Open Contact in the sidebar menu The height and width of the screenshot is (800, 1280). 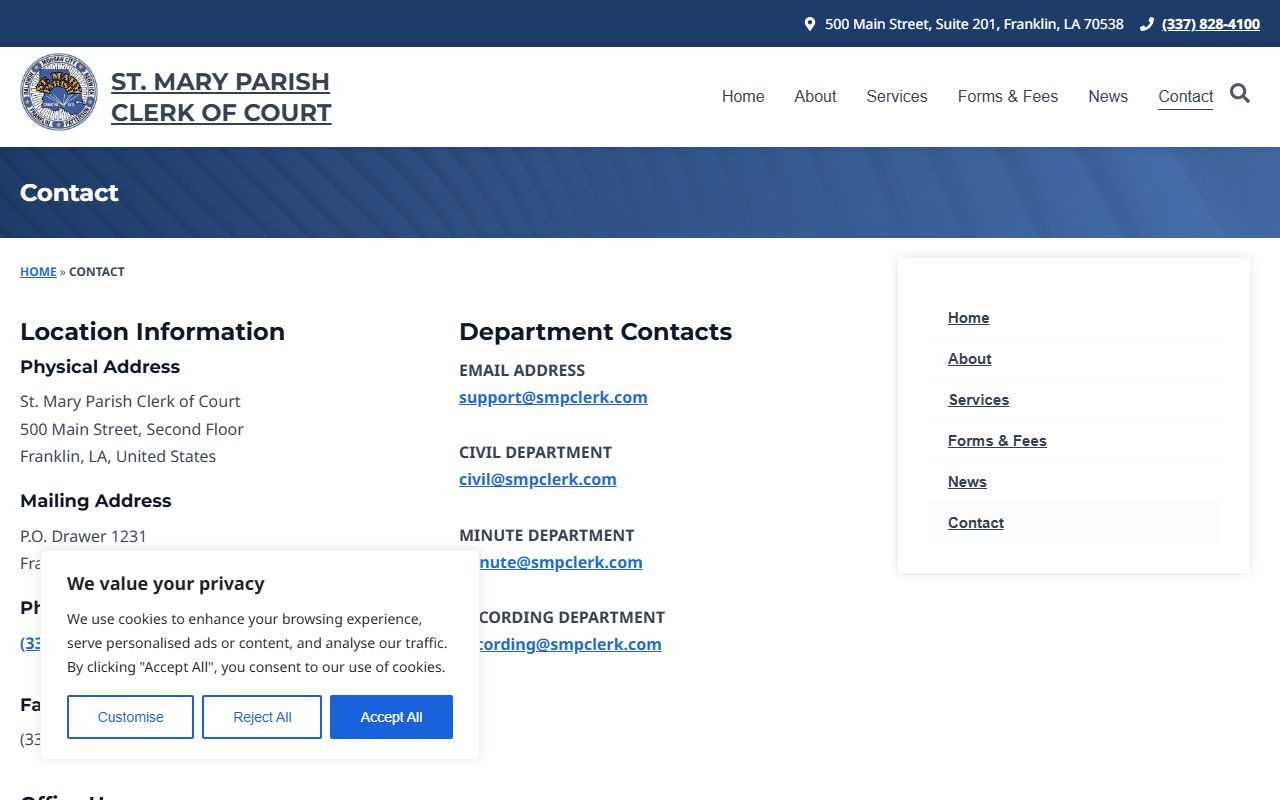[976, 523]
